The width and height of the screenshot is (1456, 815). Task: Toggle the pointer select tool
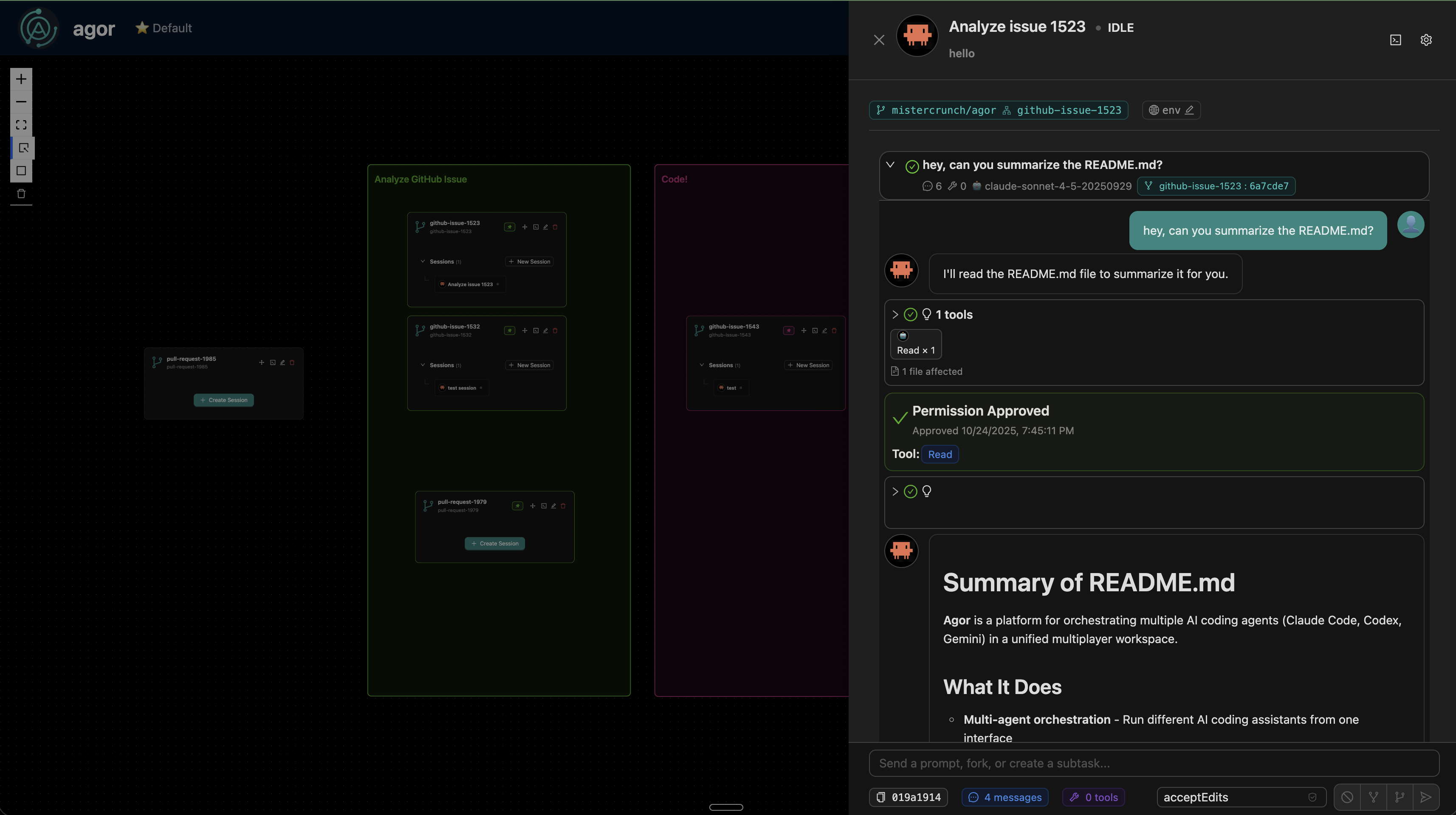(x=23, y=148)
